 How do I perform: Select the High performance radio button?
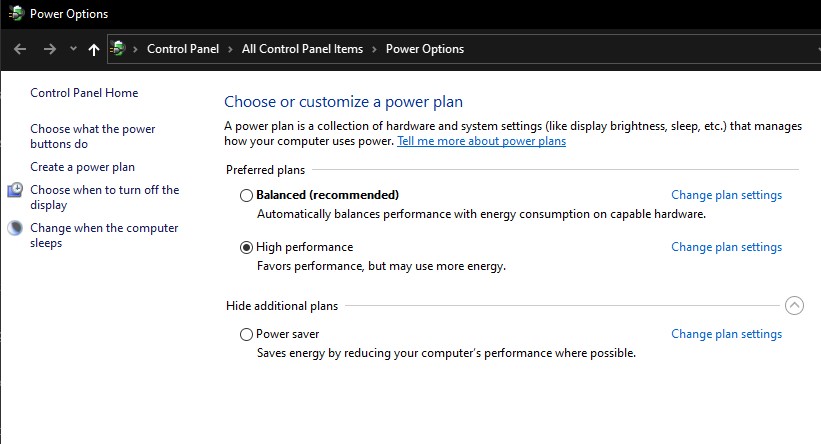(x=246, y=247)
